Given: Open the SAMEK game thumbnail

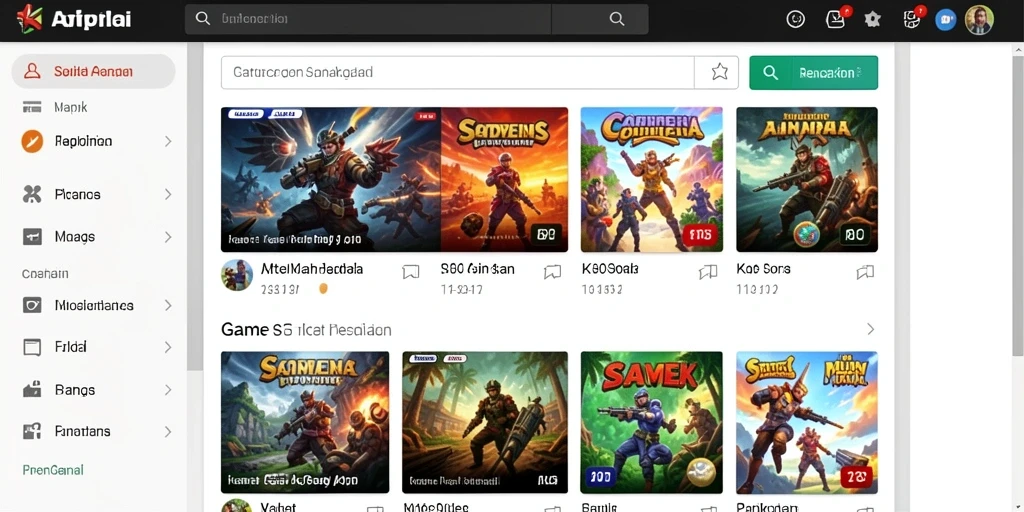Looking at the screenshot, I should (651, 422).
